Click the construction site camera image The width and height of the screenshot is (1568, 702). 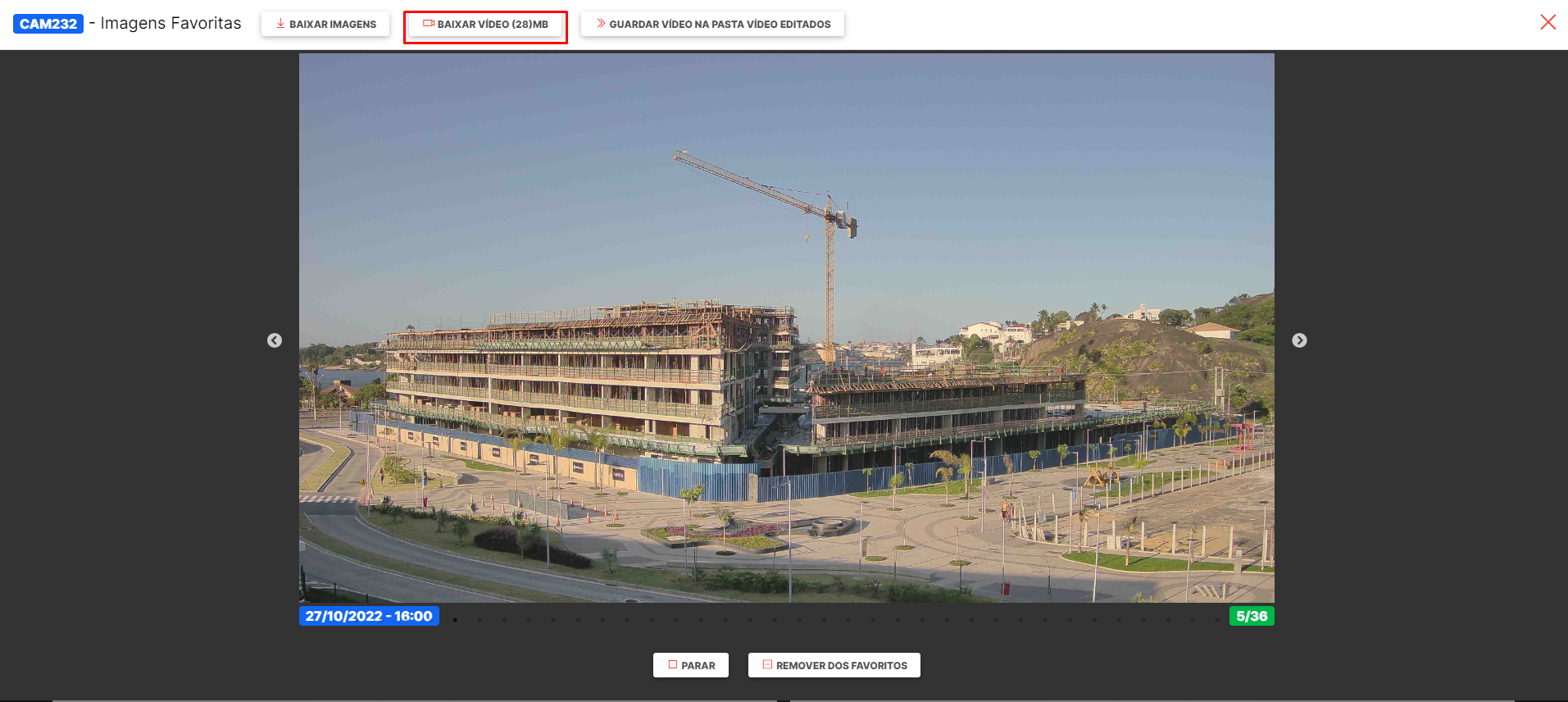tap(786, 328)
